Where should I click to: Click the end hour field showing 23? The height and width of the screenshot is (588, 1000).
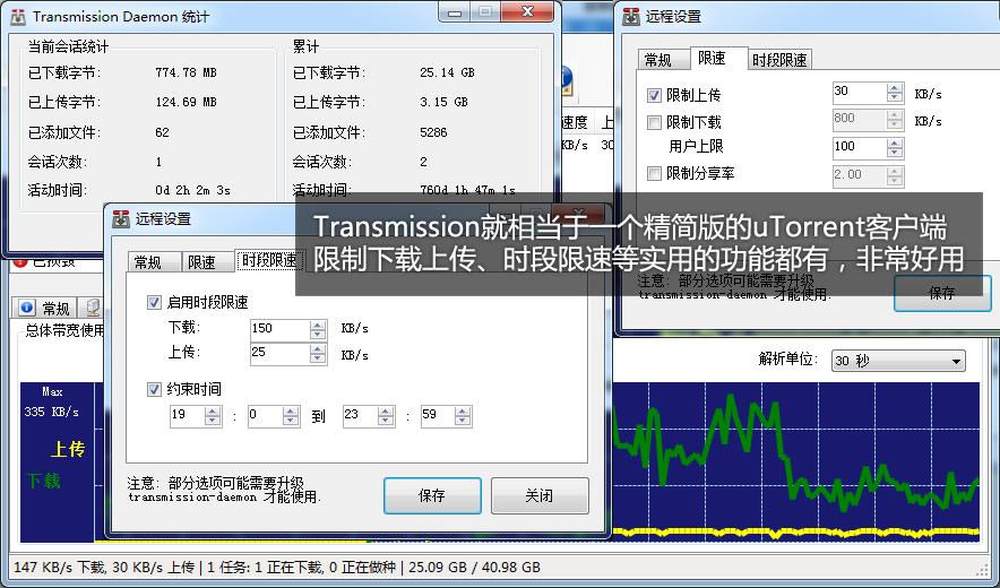[x=360, y=416]
